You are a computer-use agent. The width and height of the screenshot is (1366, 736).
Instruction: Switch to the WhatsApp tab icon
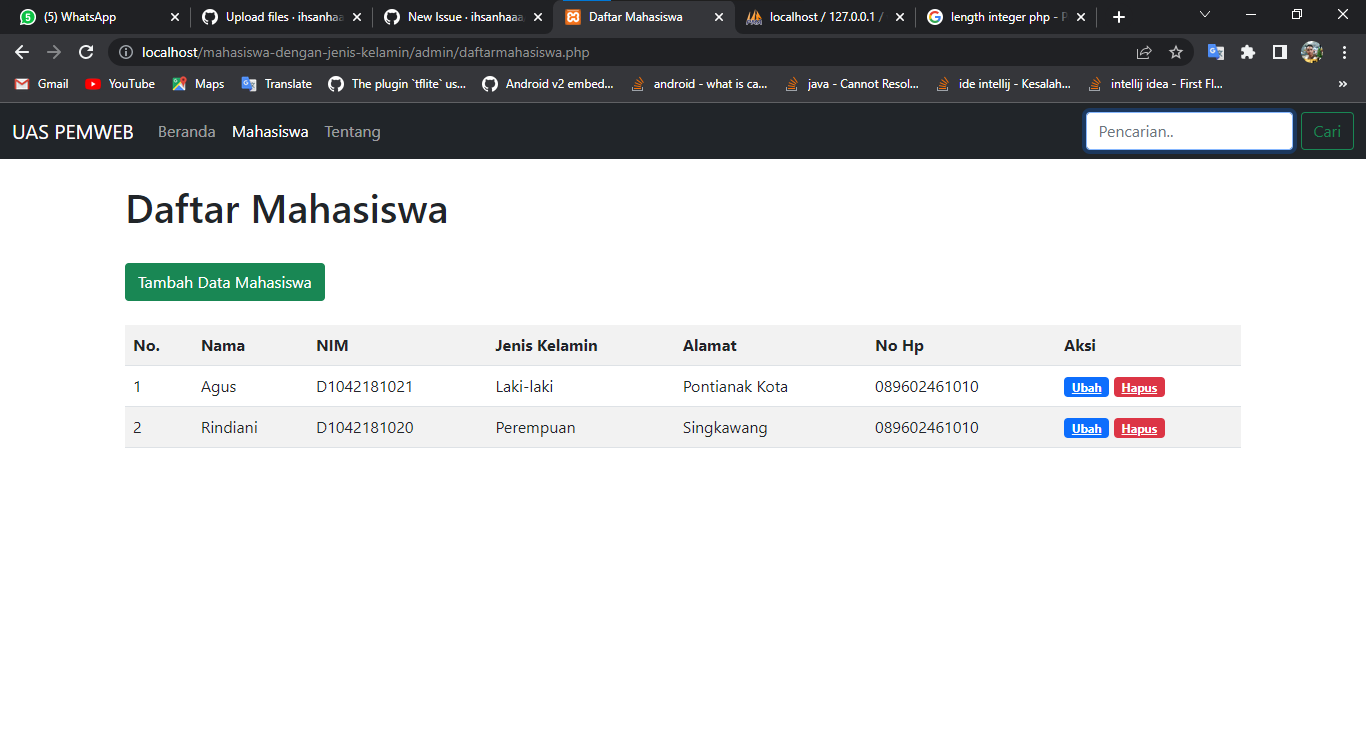coord(26,16)
